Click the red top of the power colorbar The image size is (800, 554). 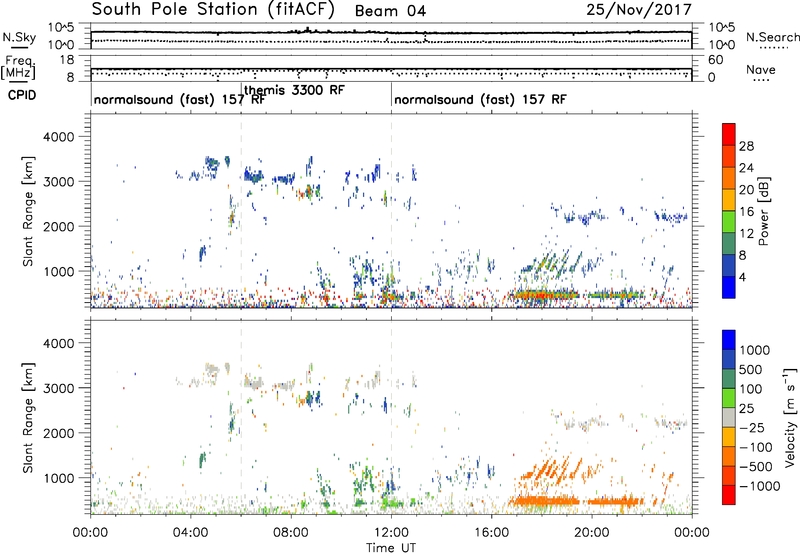729,135
